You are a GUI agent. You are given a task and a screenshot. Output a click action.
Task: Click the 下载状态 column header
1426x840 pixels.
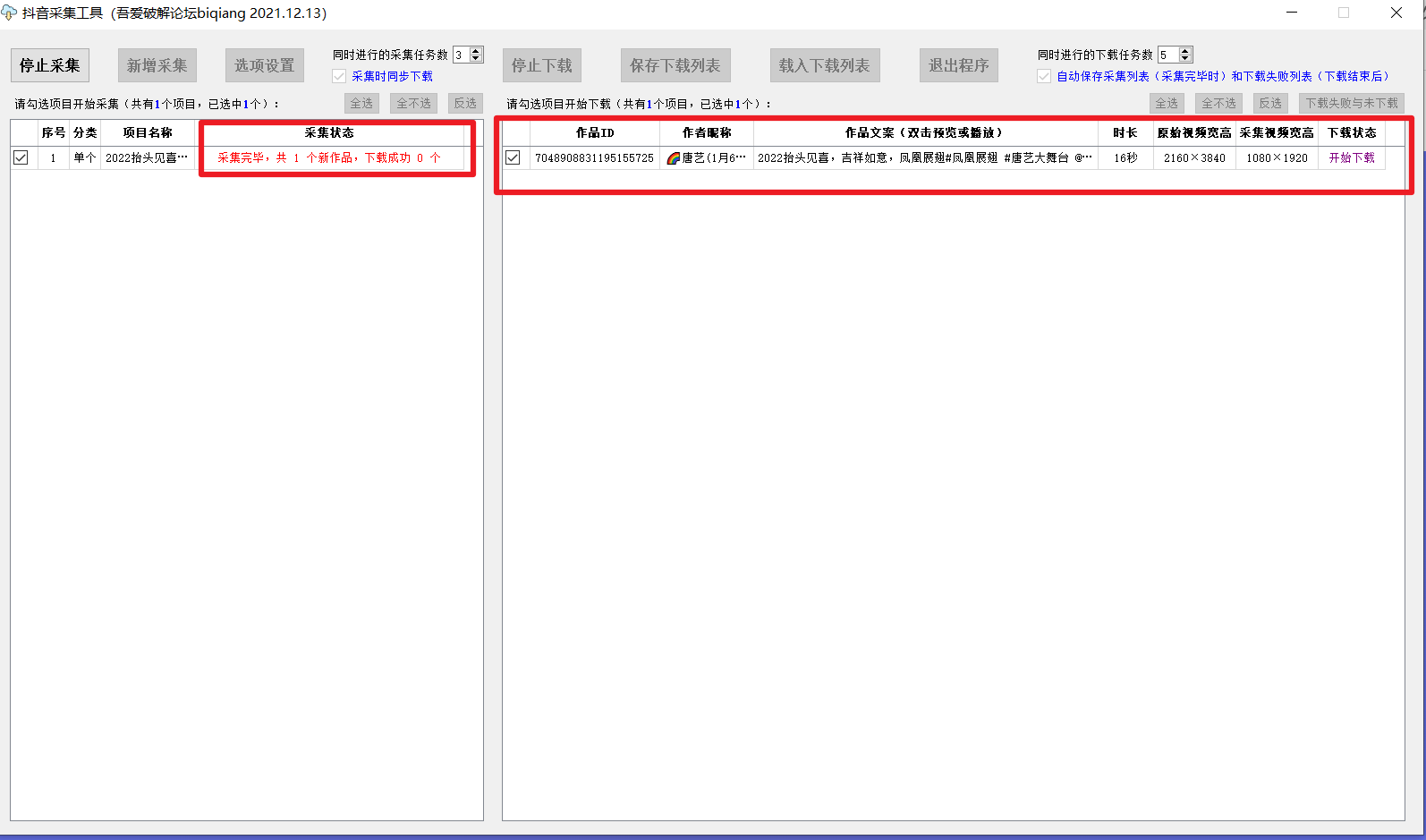point(1352,132)
